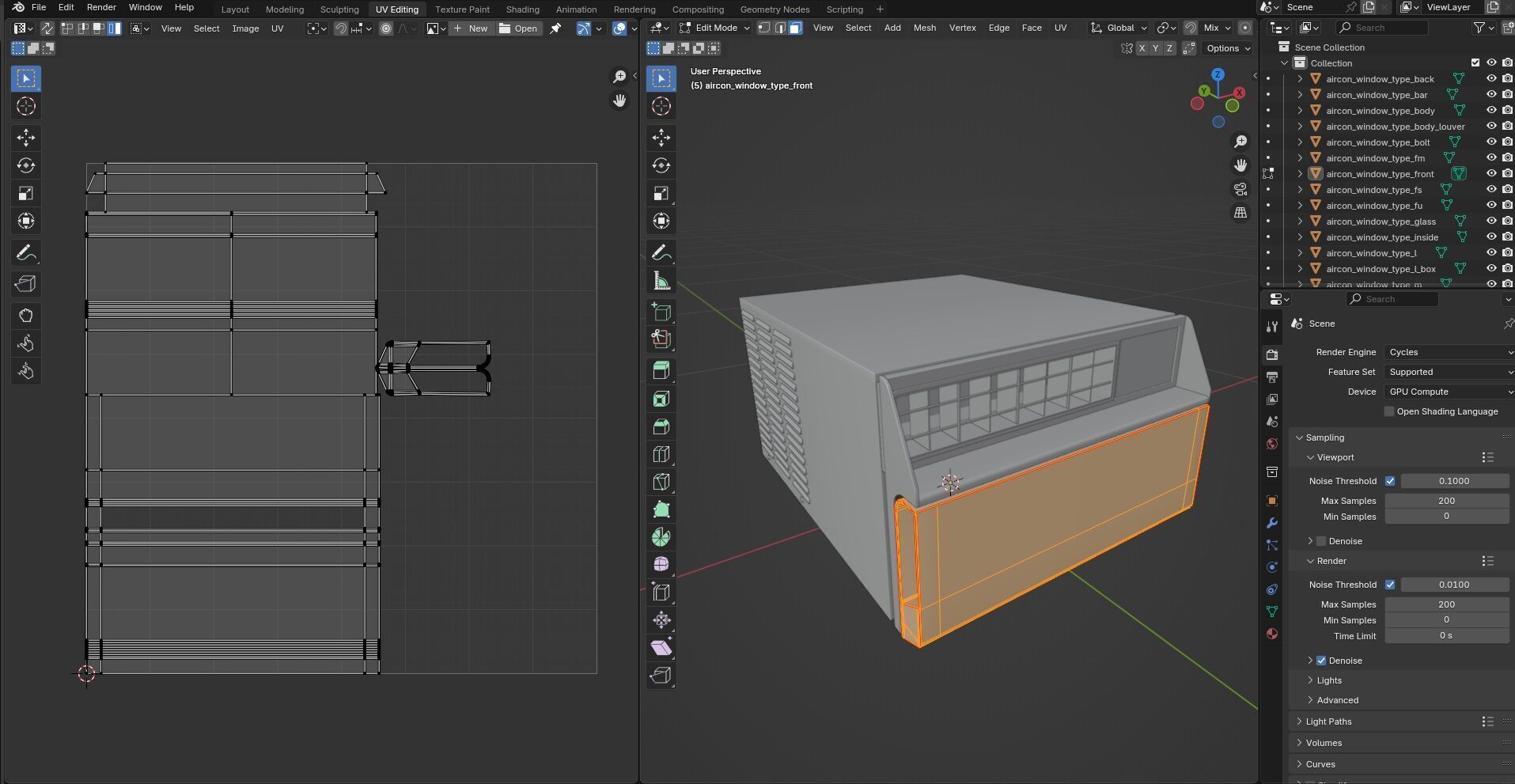Image resolution: width=1515 pixels, height=784 pixels.
Task: Open the Material properties tab
Action: (x=1272, y=634)
